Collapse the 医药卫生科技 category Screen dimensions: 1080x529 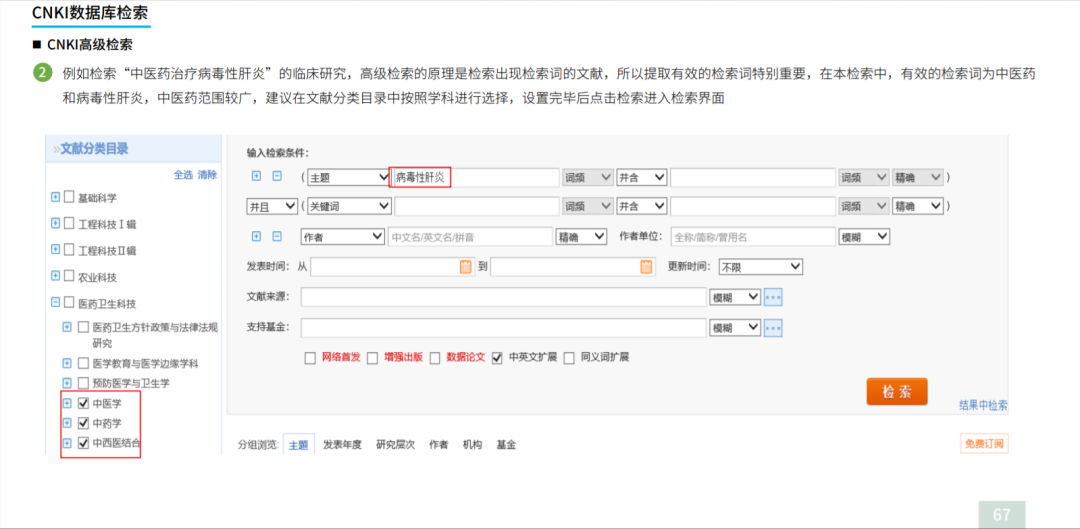click(56, 302)
